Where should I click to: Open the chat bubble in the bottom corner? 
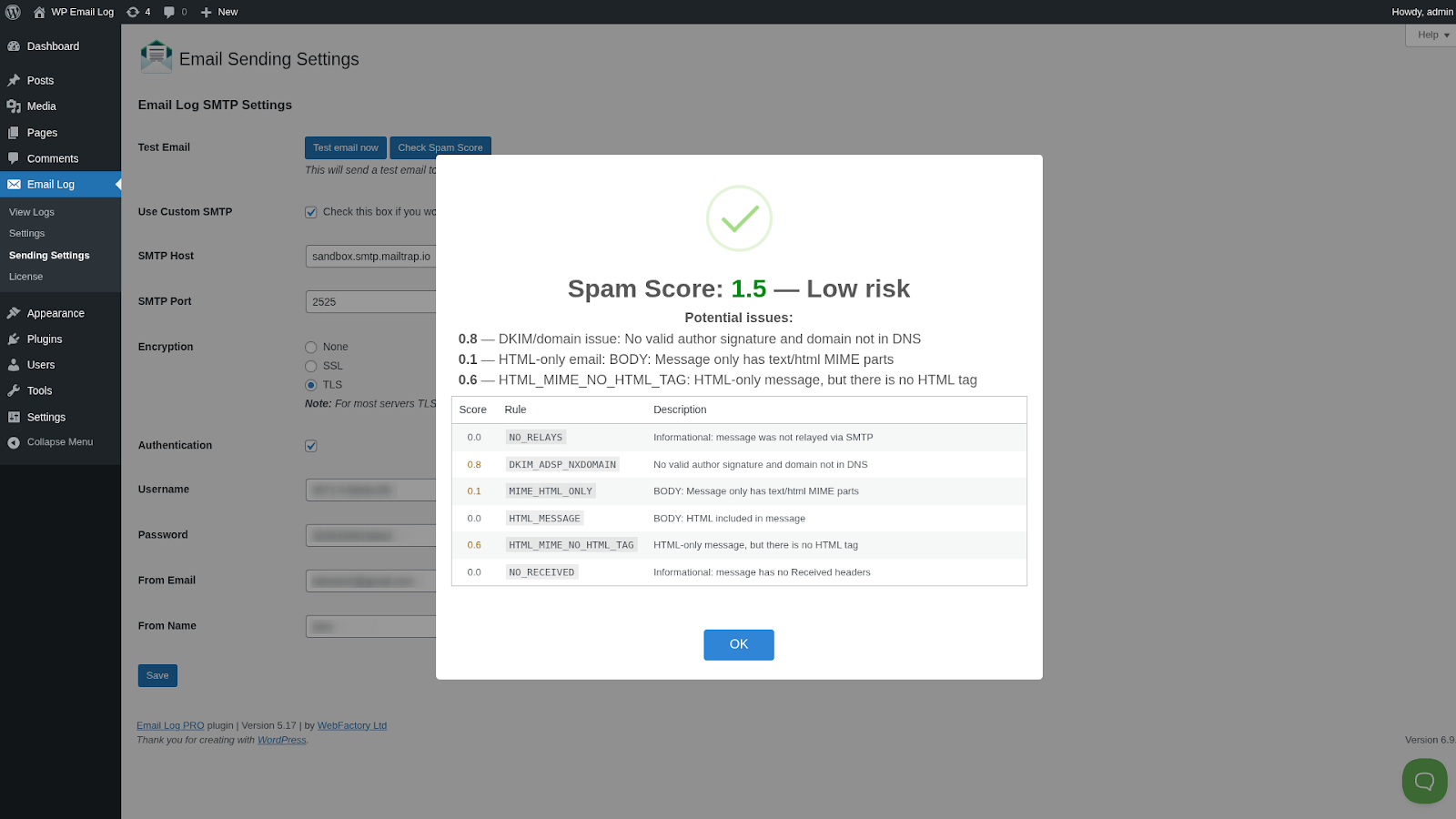[x=1423, y=781]
